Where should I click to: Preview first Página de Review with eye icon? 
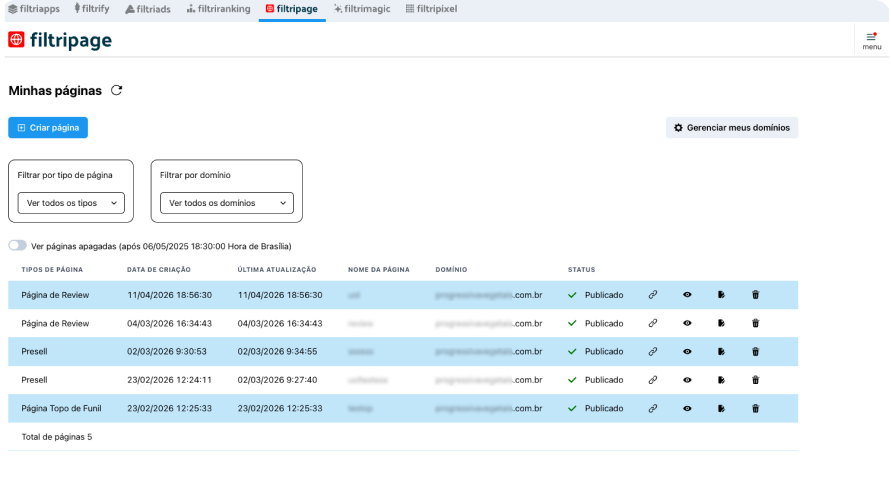[x=687, y=295]
